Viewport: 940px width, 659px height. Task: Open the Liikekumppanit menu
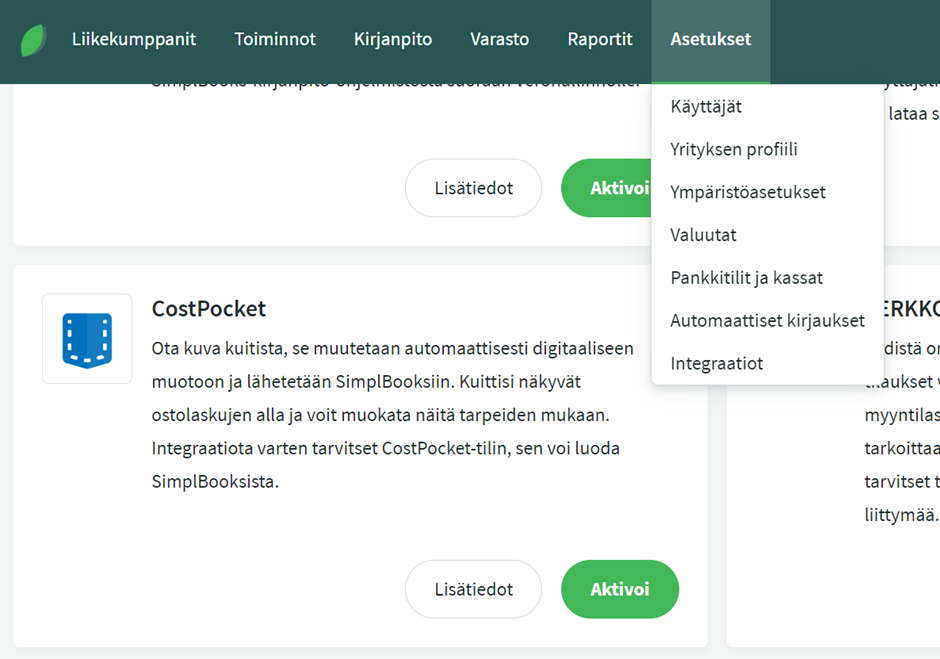[x=134, y=40]
